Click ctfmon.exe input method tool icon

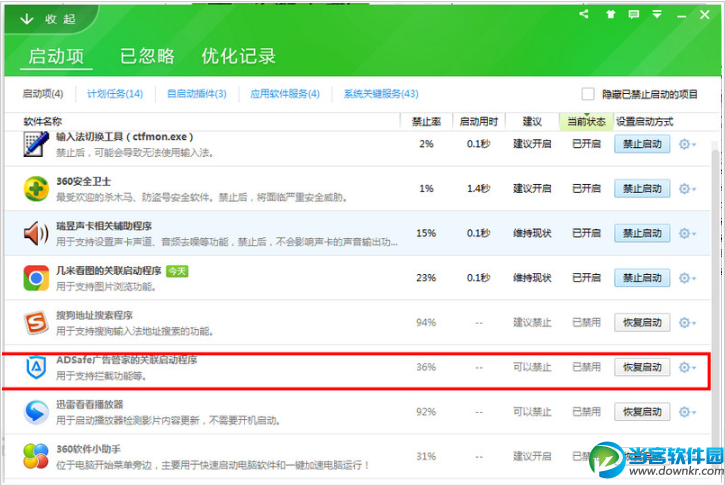[36, 144]
